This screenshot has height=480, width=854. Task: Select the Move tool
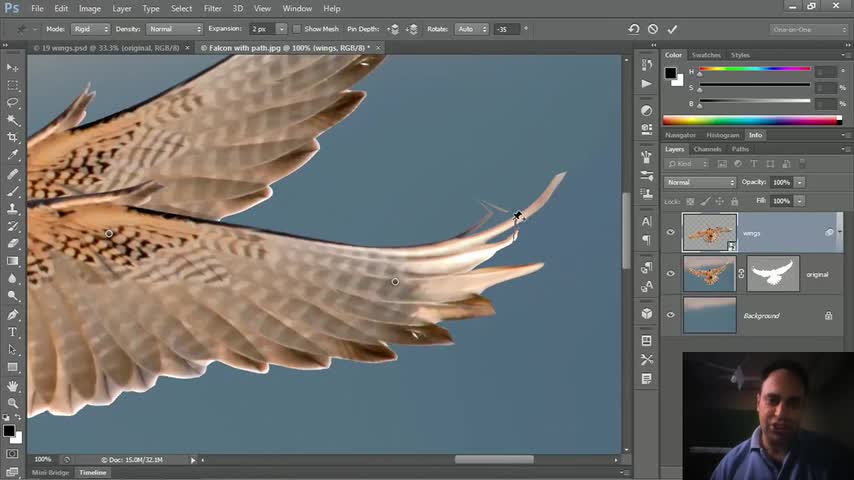click(13, 67)
